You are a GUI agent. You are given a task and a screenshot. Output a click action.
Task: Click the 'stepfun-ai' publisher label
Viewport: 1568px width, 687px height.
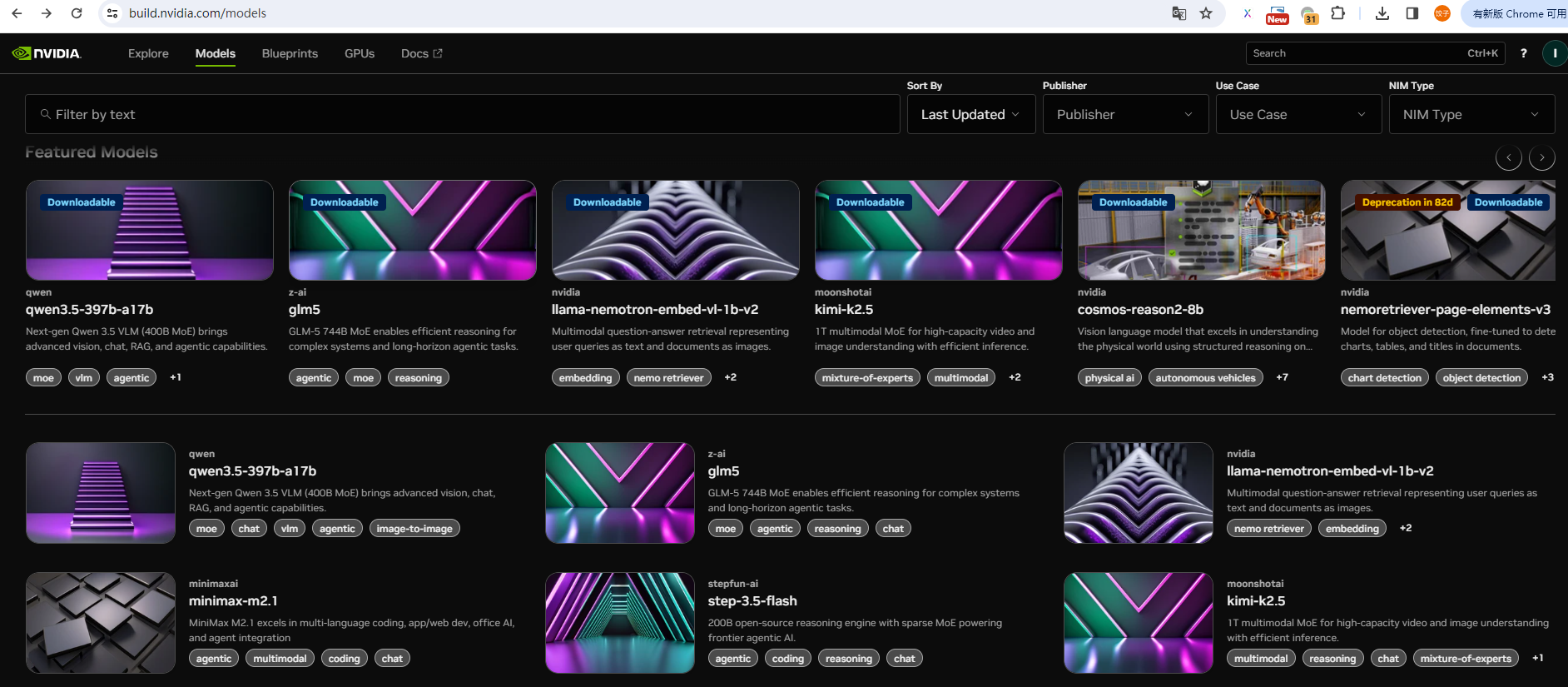733,584
